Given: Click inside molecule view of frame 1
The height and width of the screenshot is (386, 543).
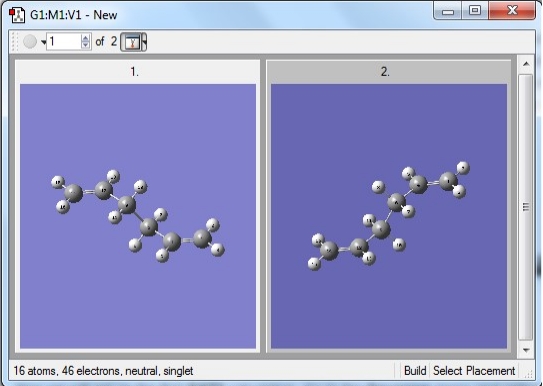Looking at the screenshot, I should coord(138,216).
